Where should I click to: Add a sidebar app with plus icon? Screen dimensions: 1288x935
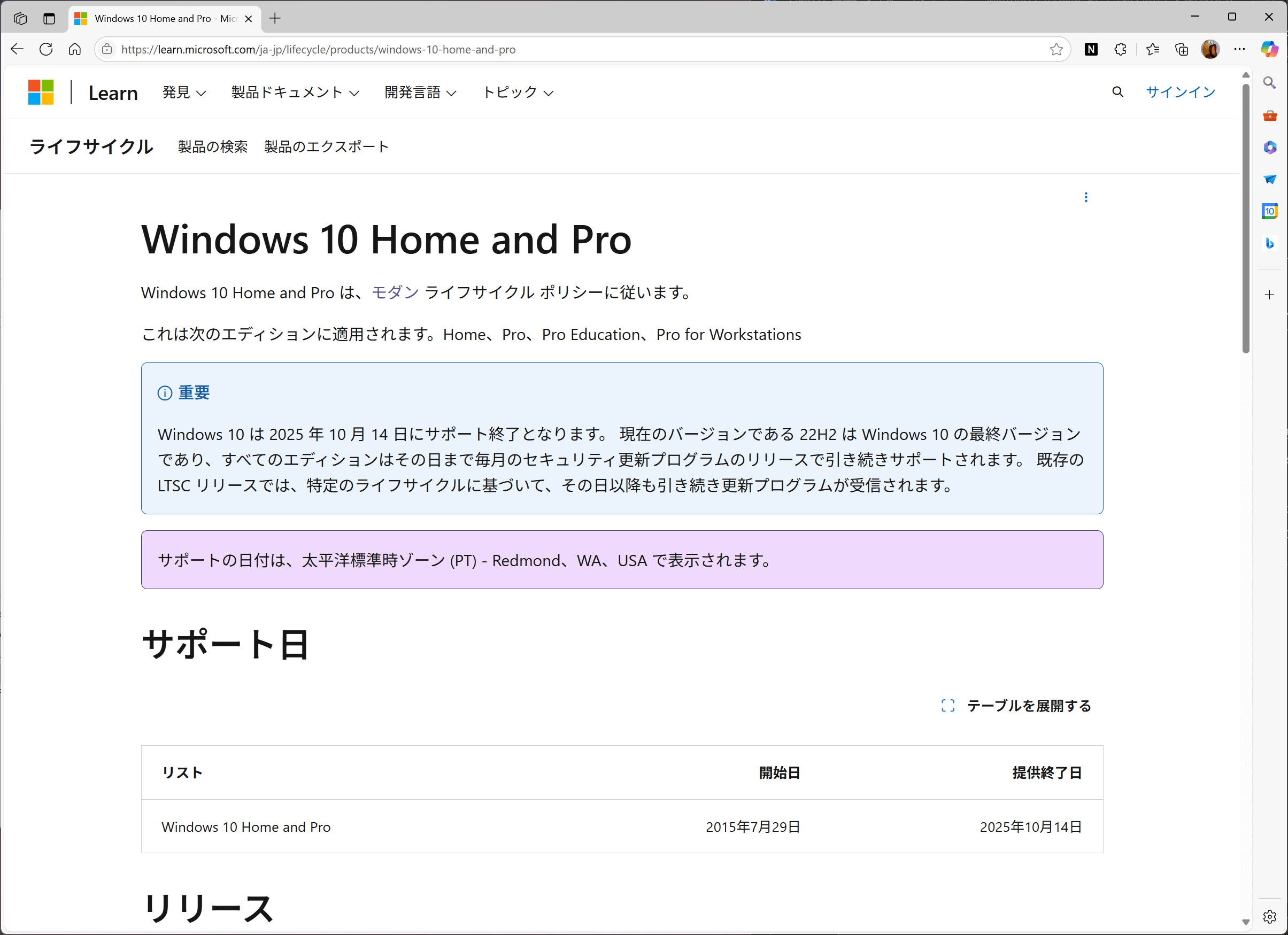click(1270, 295)
